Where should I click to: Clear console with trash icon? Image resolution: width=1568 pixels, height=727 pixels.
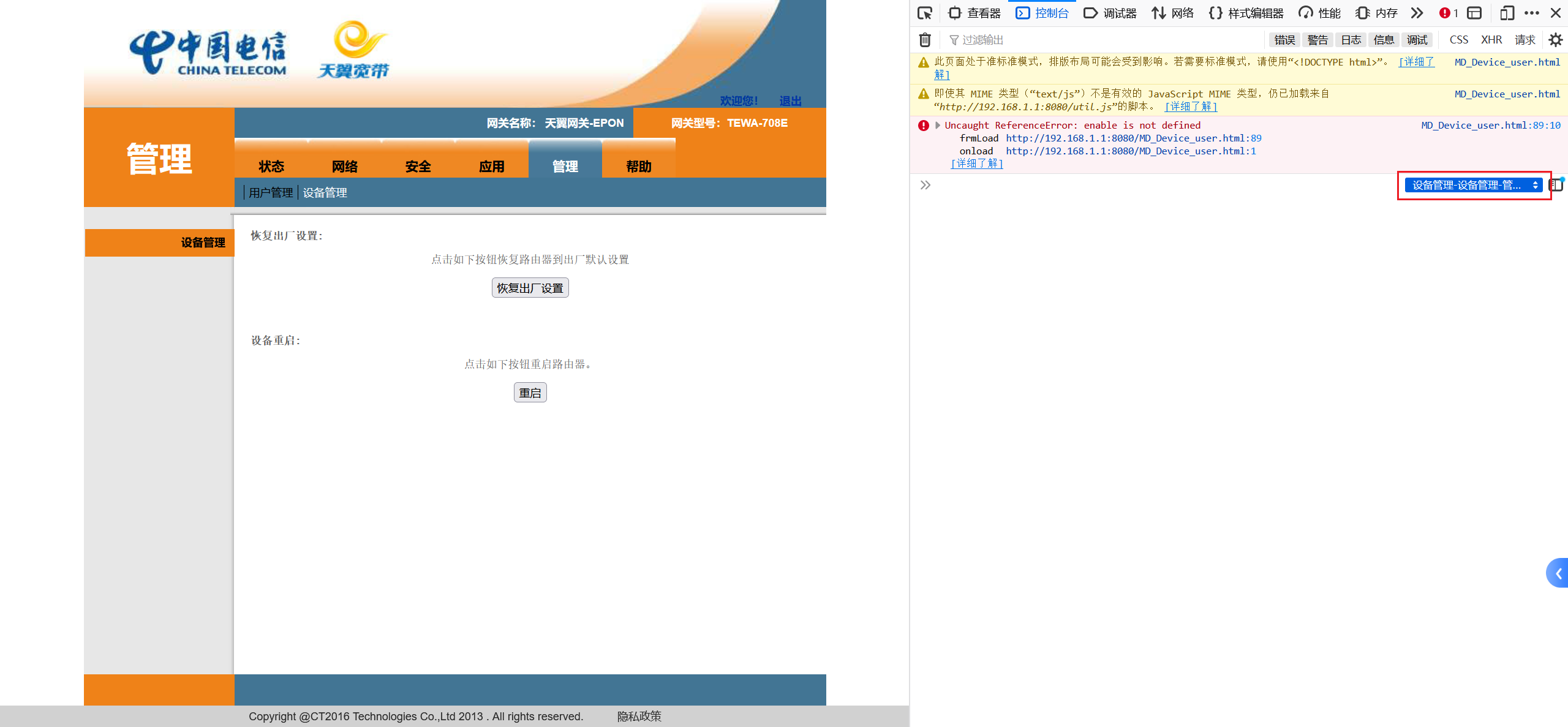tap(925, 40)
